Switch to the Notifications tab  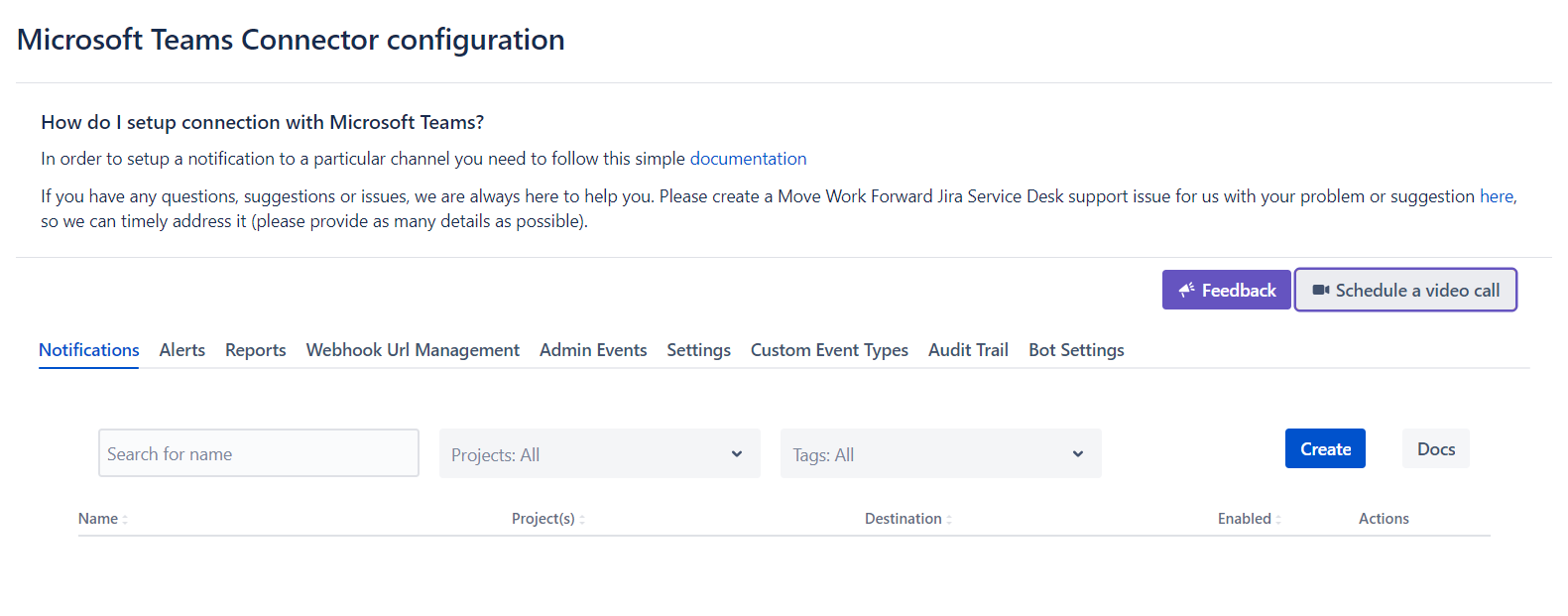[89, 350]
